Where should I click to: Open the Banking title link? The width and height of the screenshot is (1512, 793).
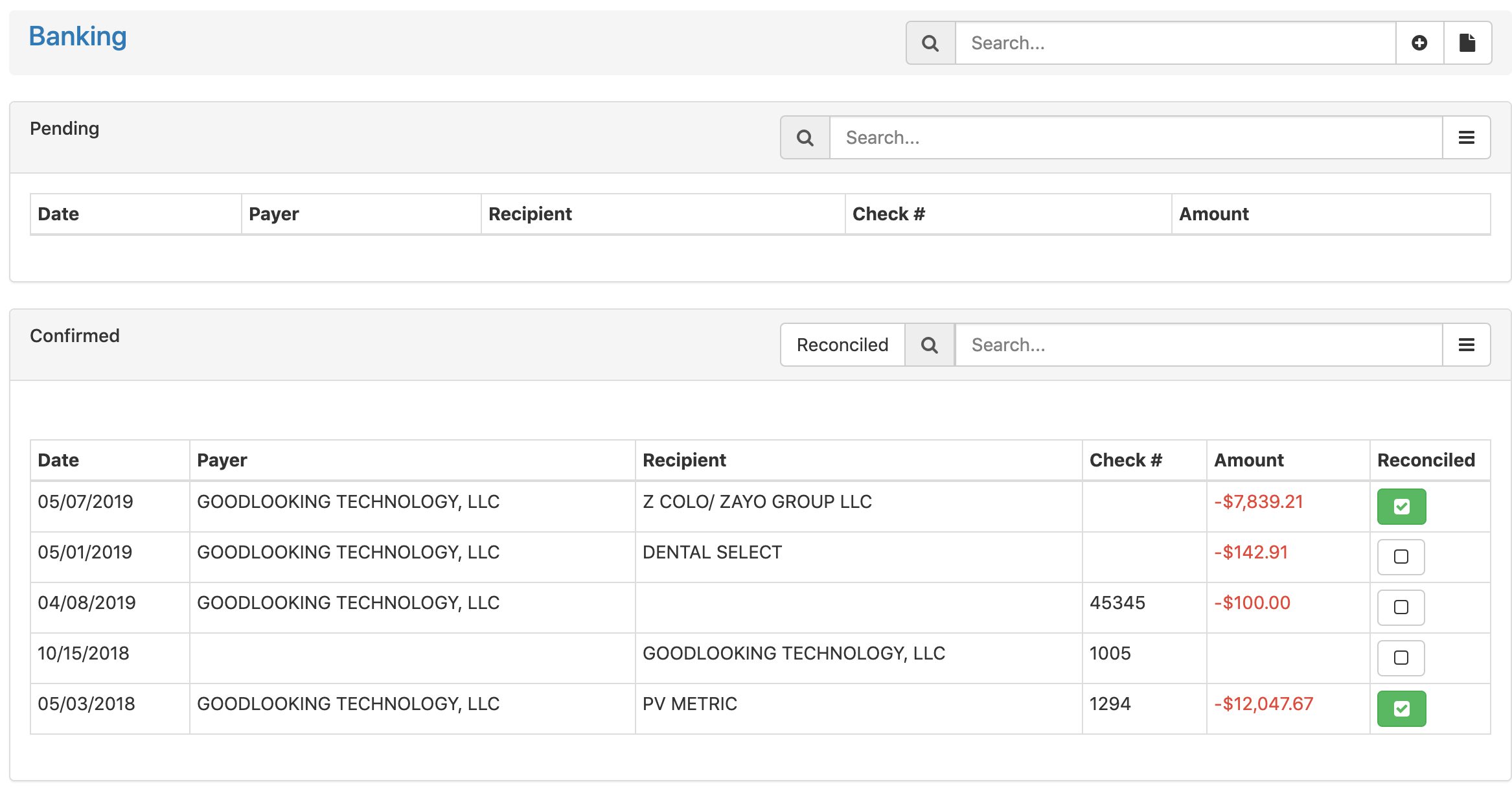78,37
